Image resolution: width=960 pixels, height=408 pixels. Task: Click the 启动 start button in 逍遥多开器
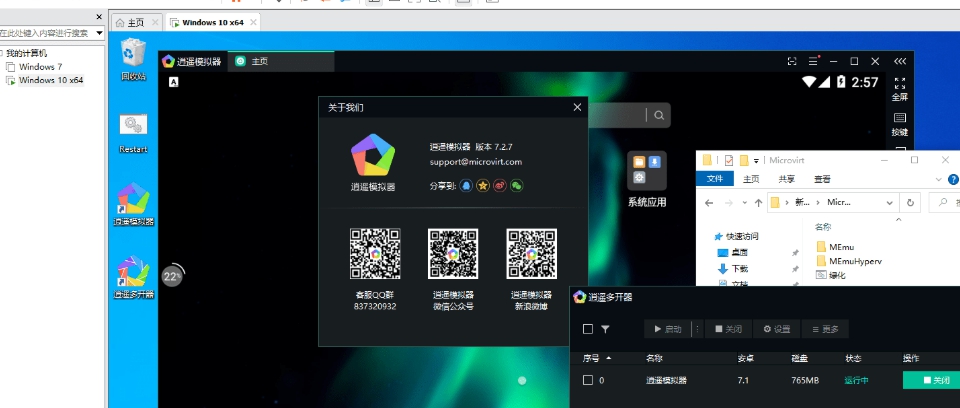coord(667,329)
